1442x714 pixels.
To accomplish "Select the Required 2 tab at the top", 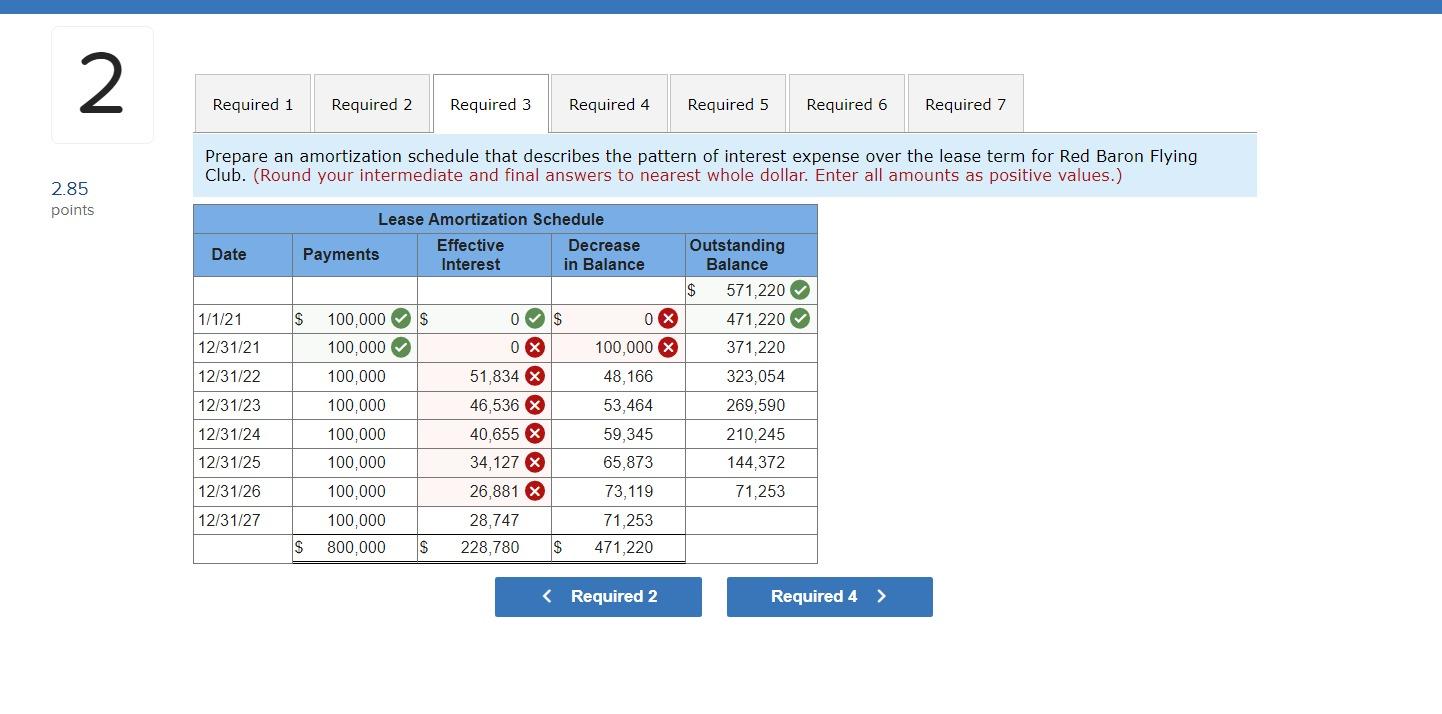I will [x=371, y=103].
